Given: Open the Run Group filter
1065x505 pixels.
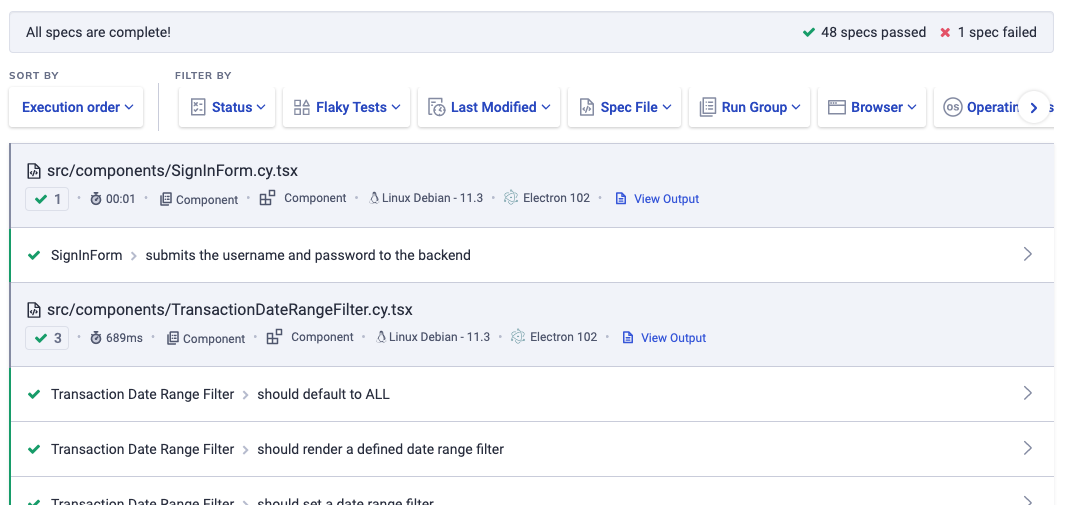Looking at the screenshot, I should click(x=749, y=107).
